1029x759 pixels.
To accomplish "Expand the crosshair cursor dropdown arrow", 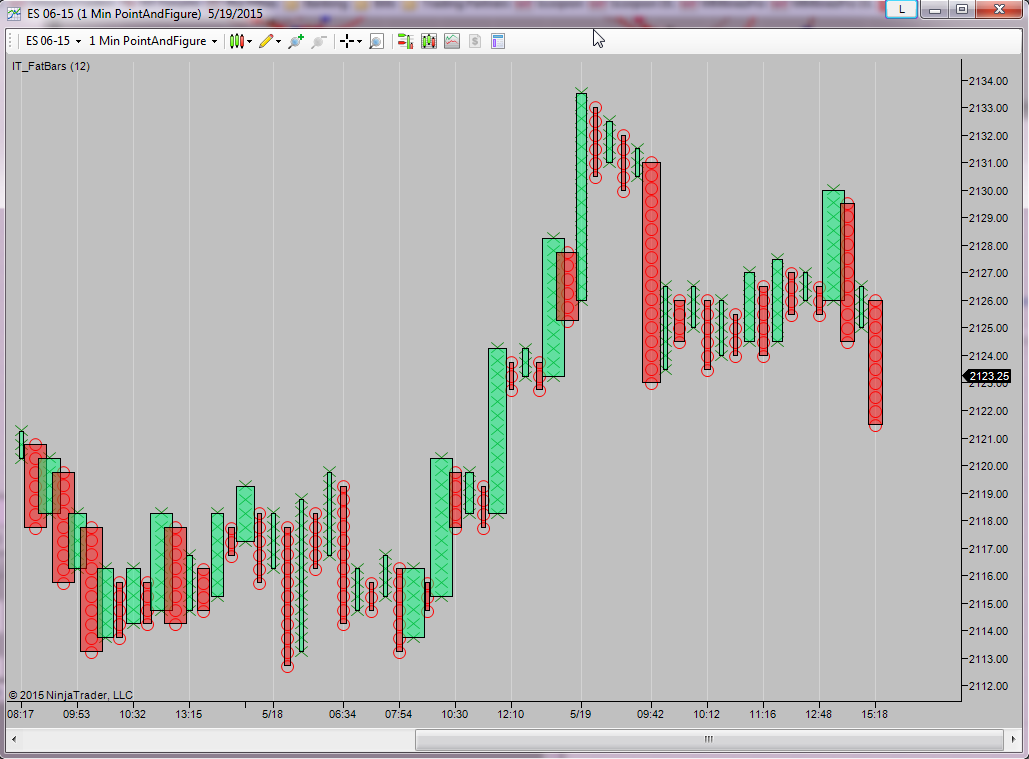I will click(359, 41).
